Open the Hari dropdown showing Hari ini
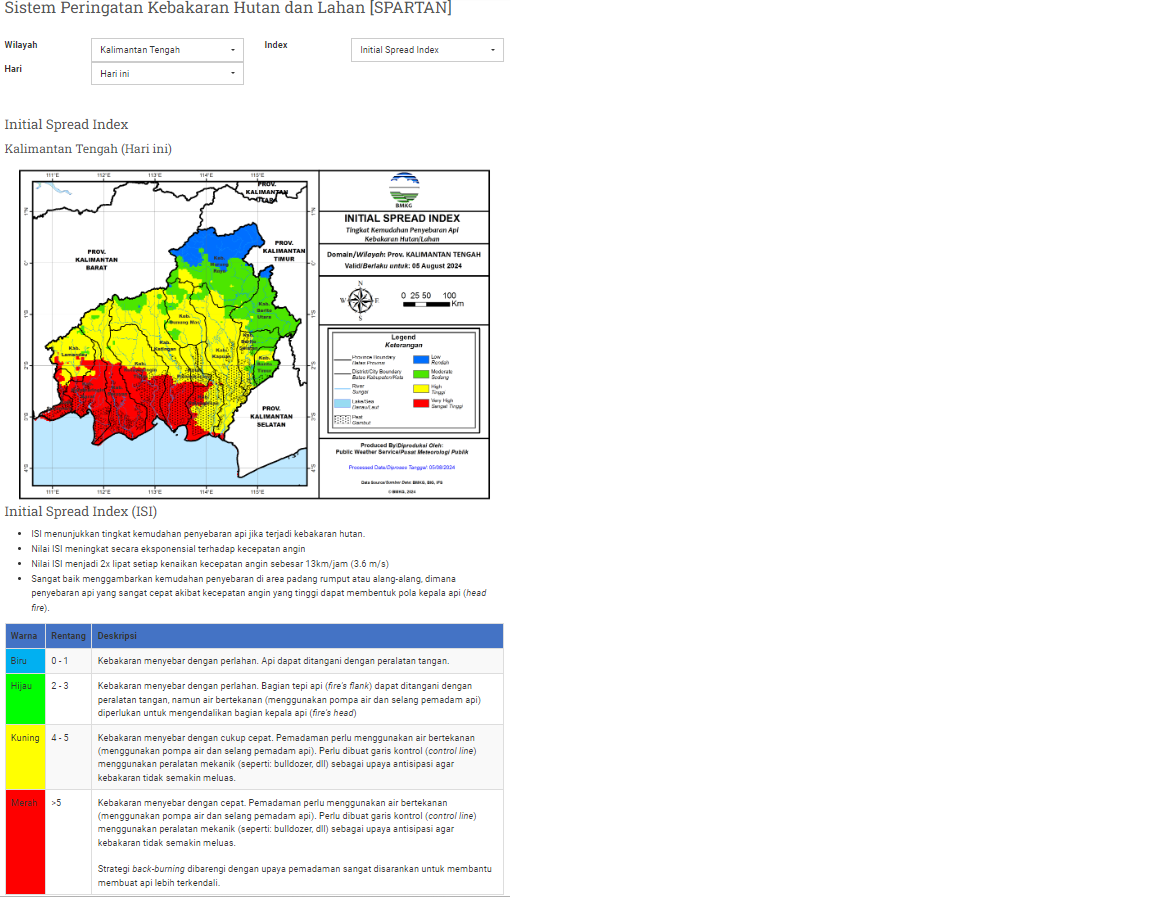The height and width of the screenshot is (897, 1152). [x=167, y=73]
